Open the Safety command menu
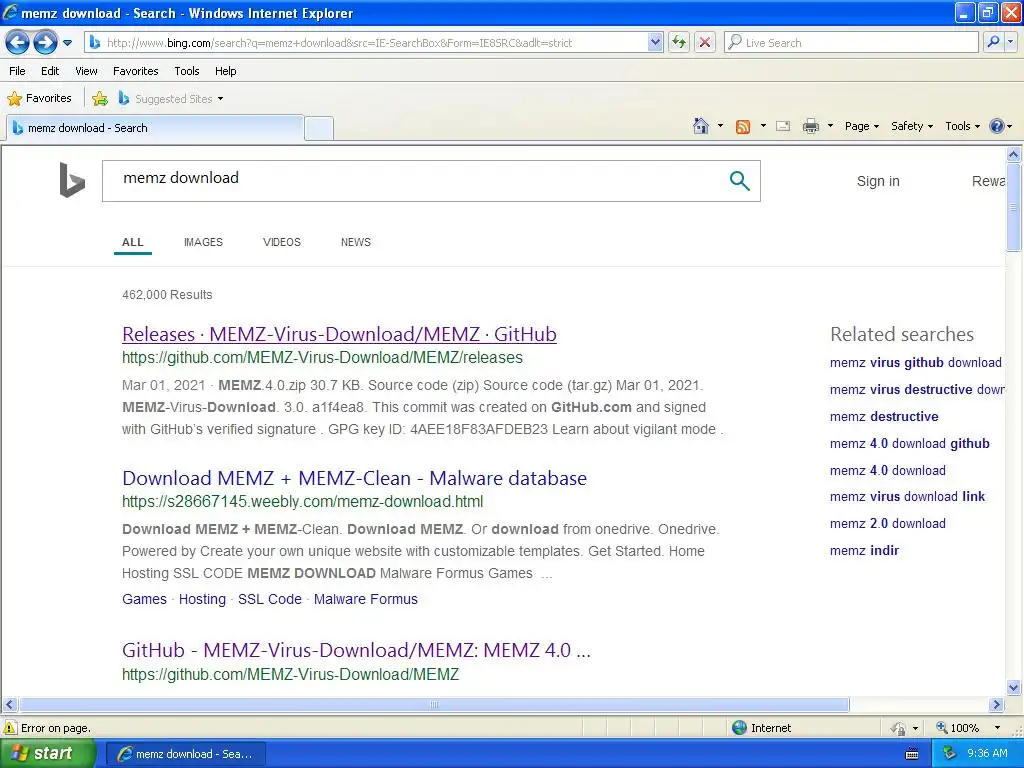This screenshot has width=1024, height=768. pyautogui.click(x=912, y=126)
